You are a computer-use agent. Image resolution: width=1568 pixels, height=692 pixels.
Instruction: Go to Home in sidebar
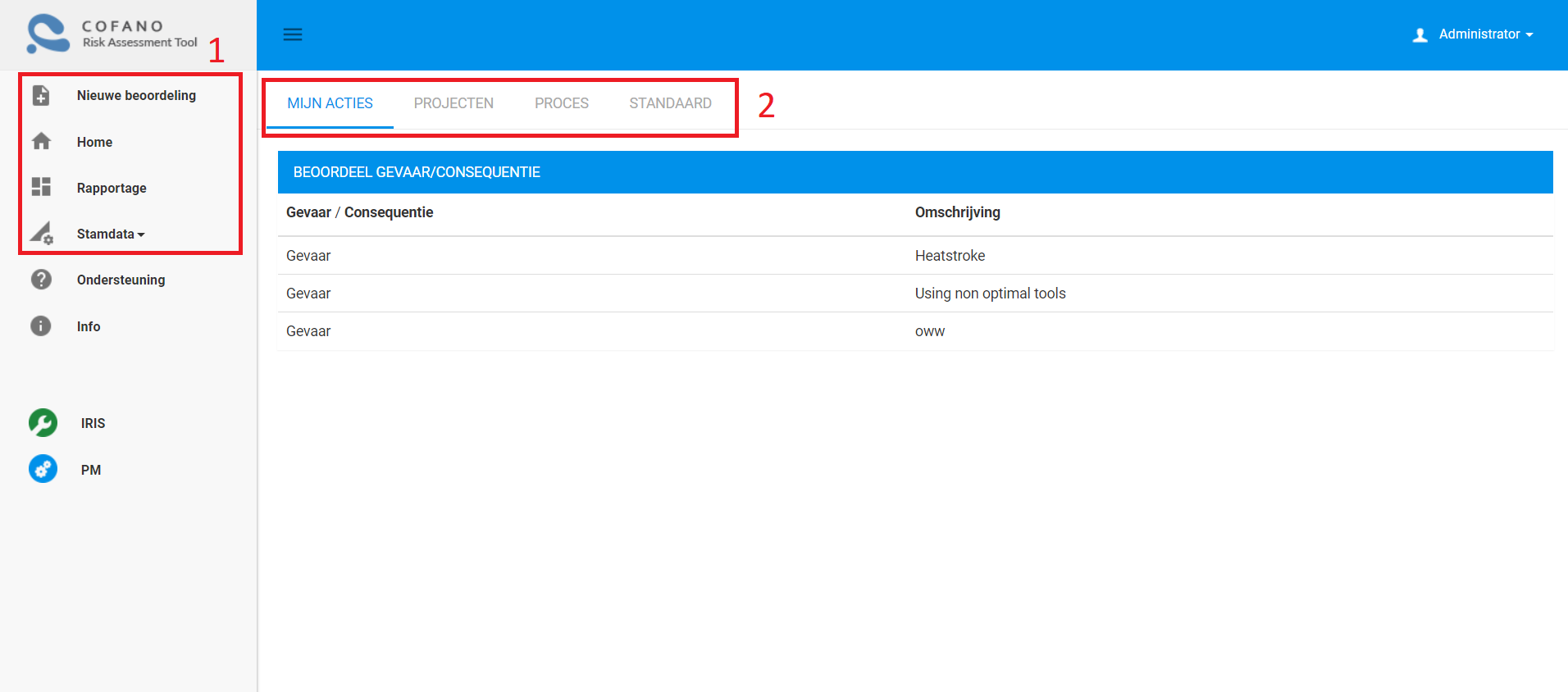94,142
